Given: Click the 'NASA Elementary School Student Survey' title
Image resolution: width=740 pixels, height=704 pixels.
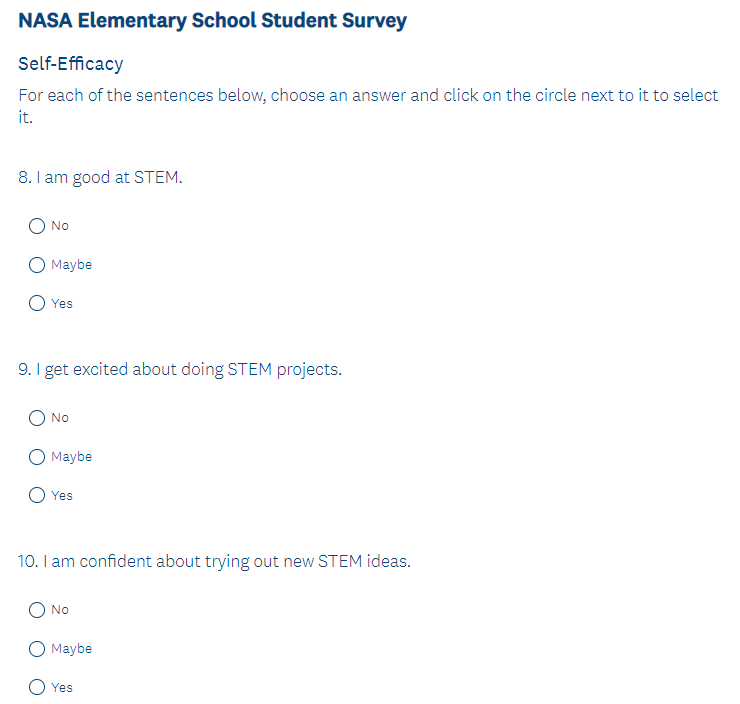Looking at the screenshot, I should point(212,21).
